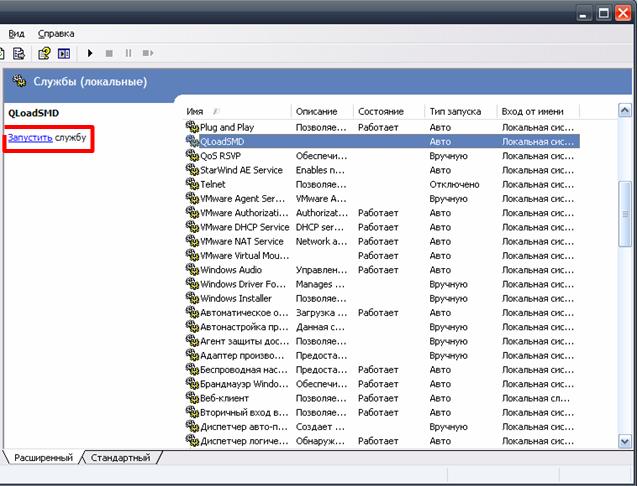Click the Enables n… description cell
Image resolution: width=638 pixels, height=486 pixels.
click(320, 170)
